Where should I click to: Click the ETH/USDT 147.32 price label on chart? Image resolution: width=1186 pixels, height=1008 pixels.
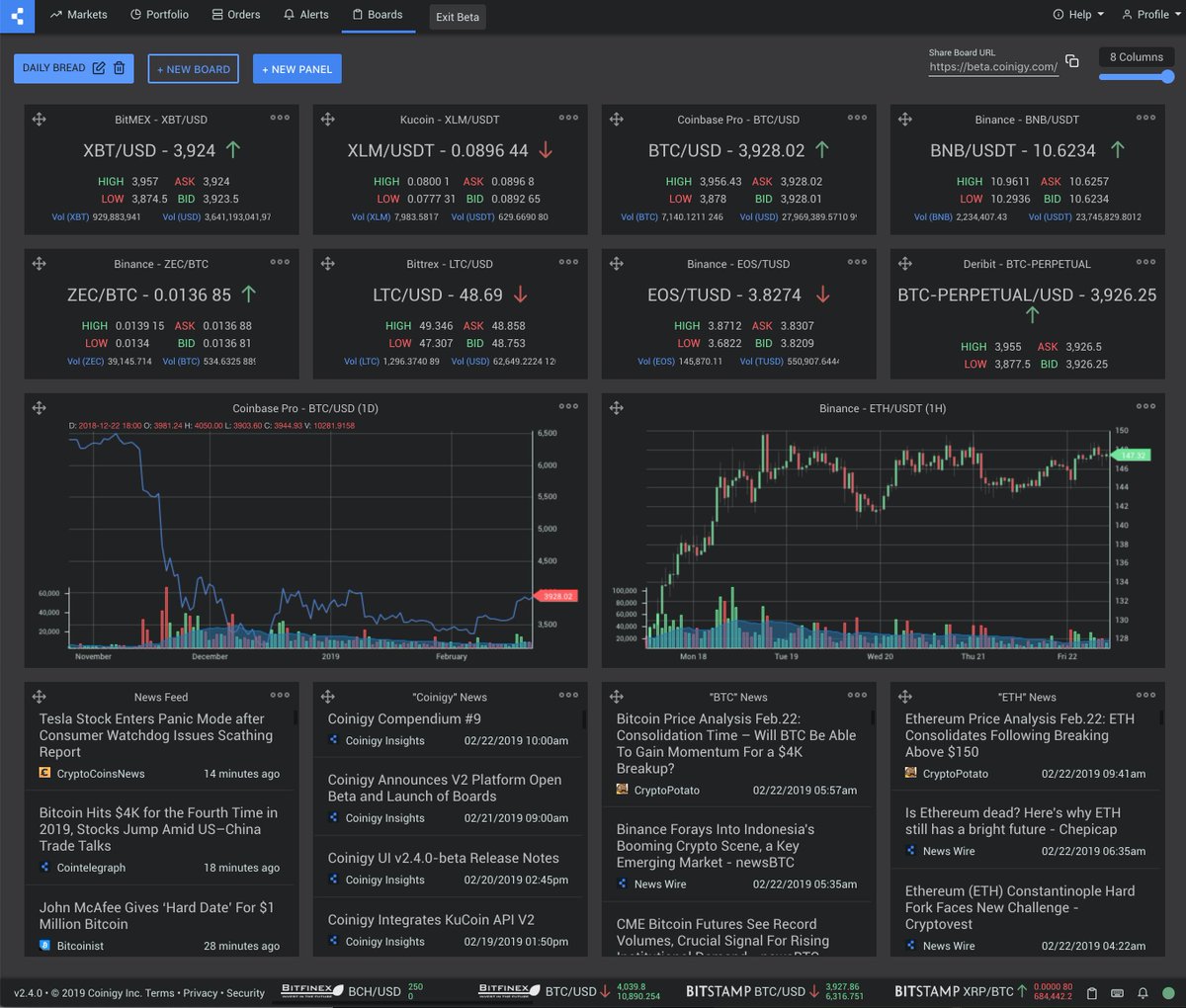pyautogui.click(x=1131, y=456)
